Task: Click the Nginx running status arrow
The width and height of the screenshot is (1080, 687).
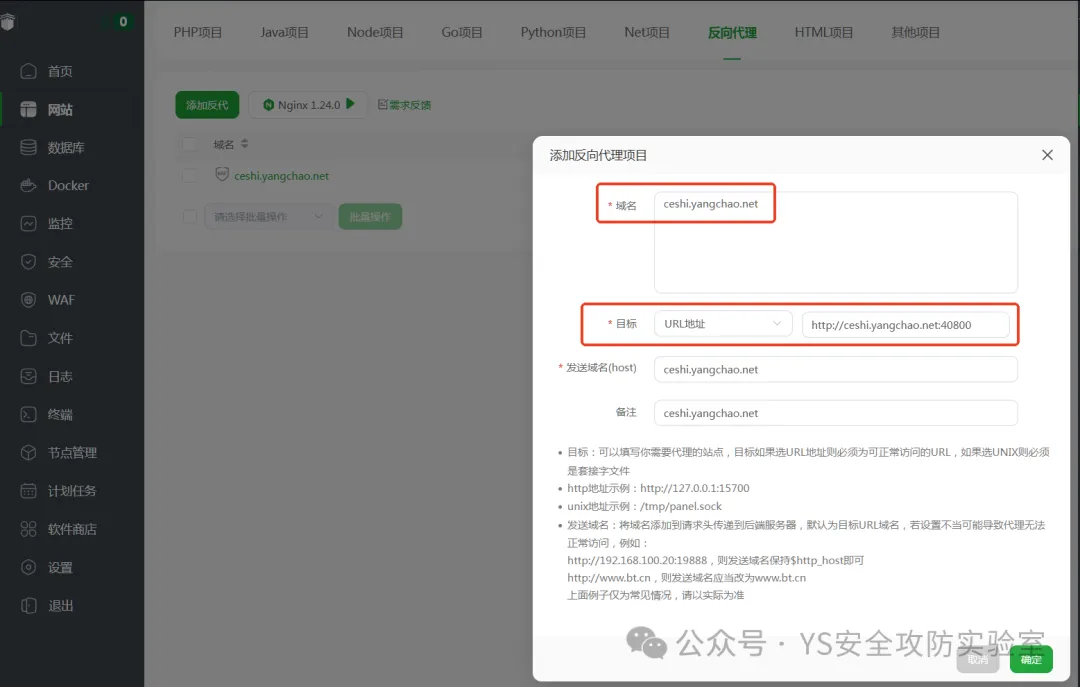Action: [x=350, y=104]
